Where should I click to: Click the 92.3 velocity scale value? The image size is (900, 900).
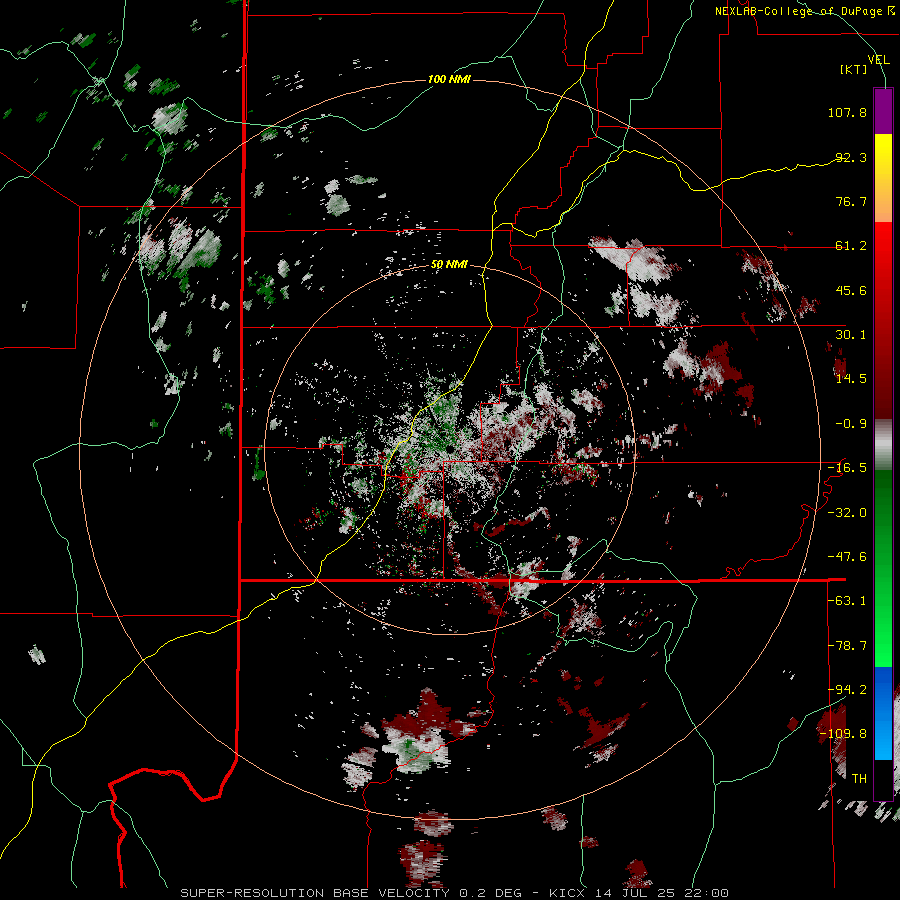[x=851, y=157]
